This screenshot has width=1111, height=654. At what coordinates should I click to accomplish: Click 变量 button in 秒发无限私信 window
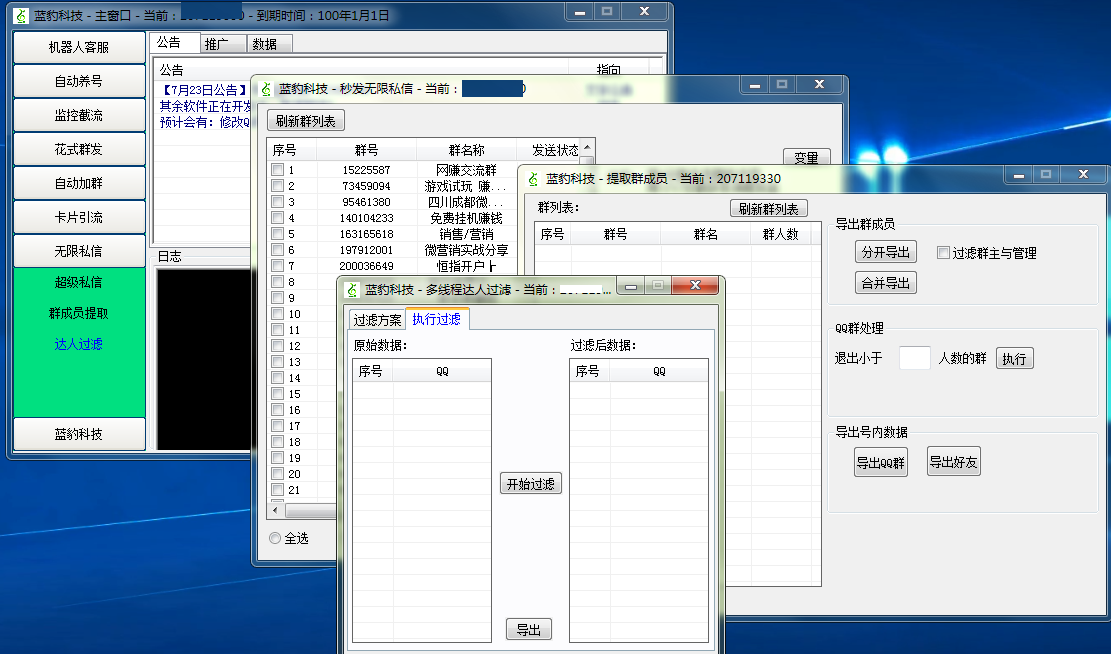(x=806, y=157)
